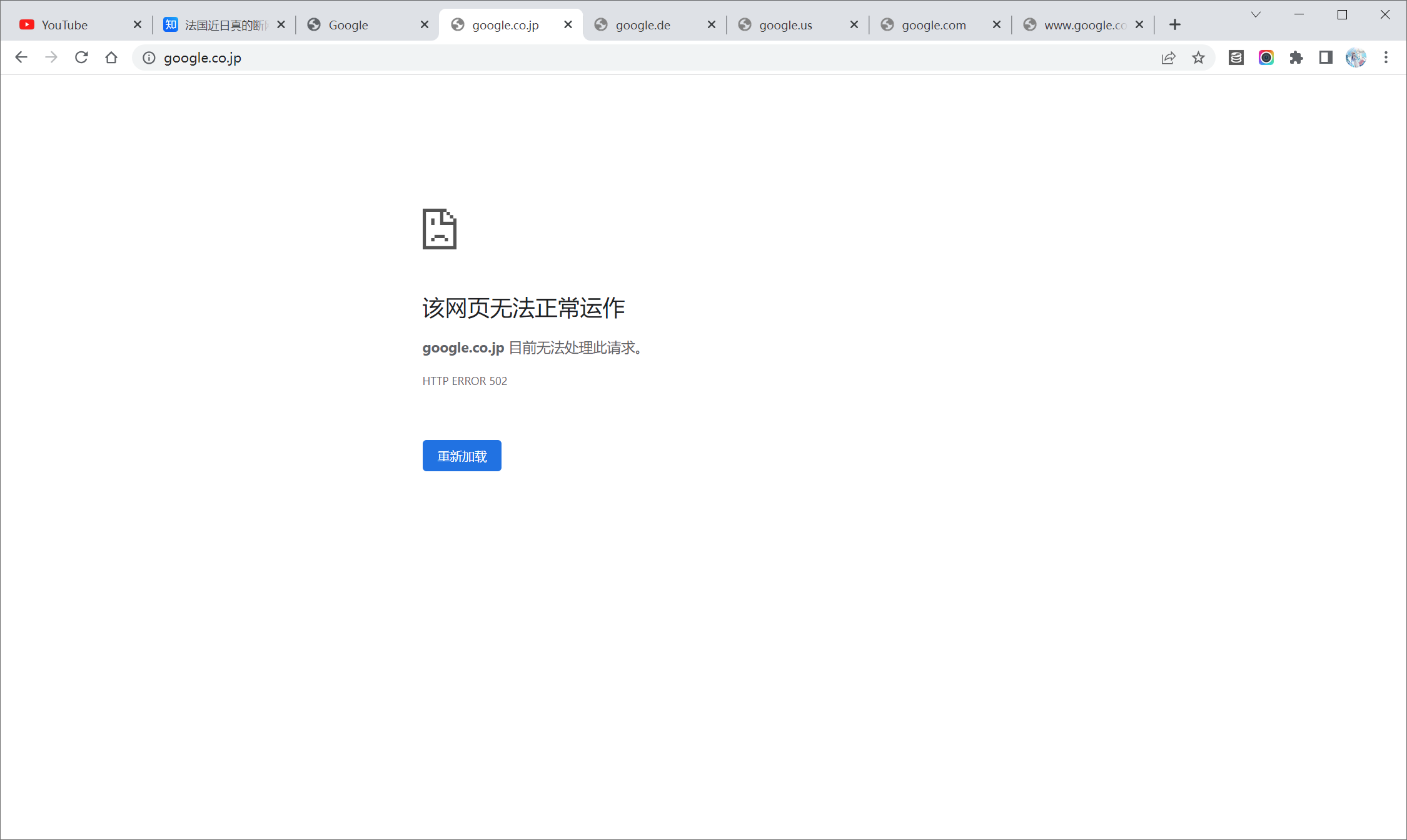Close the google.de tab

click(712, 25)
